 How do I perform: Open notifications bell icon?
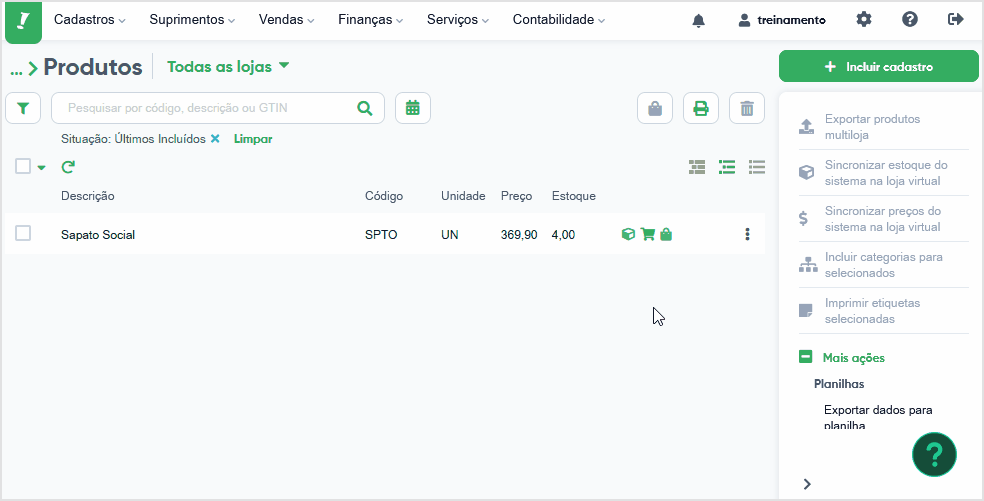698,20
